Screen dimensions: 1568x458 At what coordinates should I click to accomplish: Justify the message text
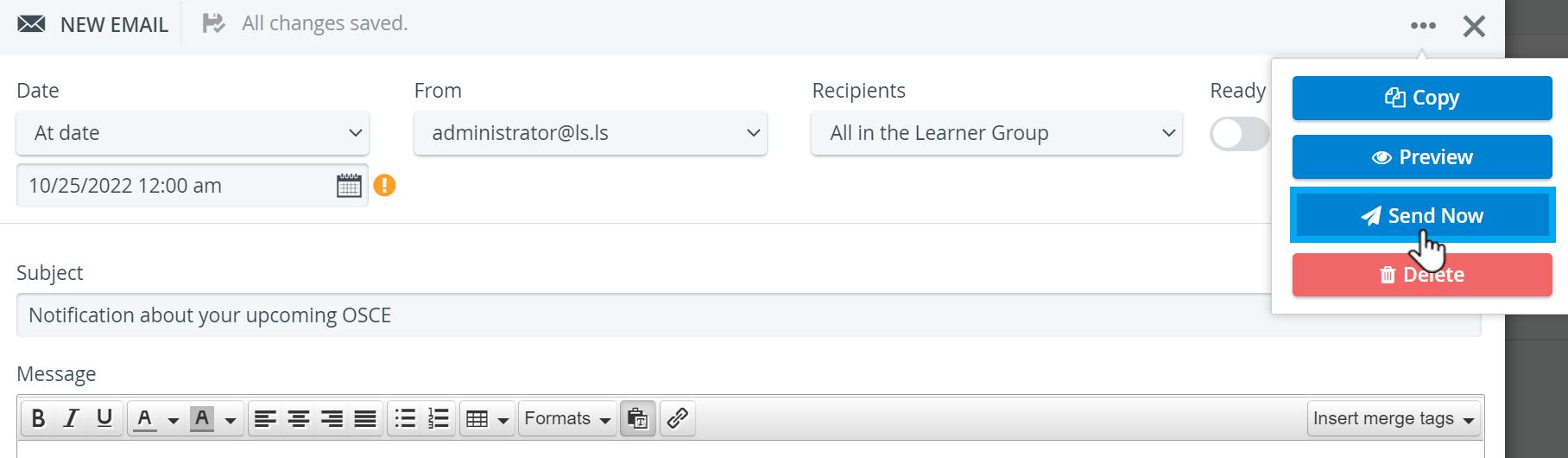coord(365,418)
